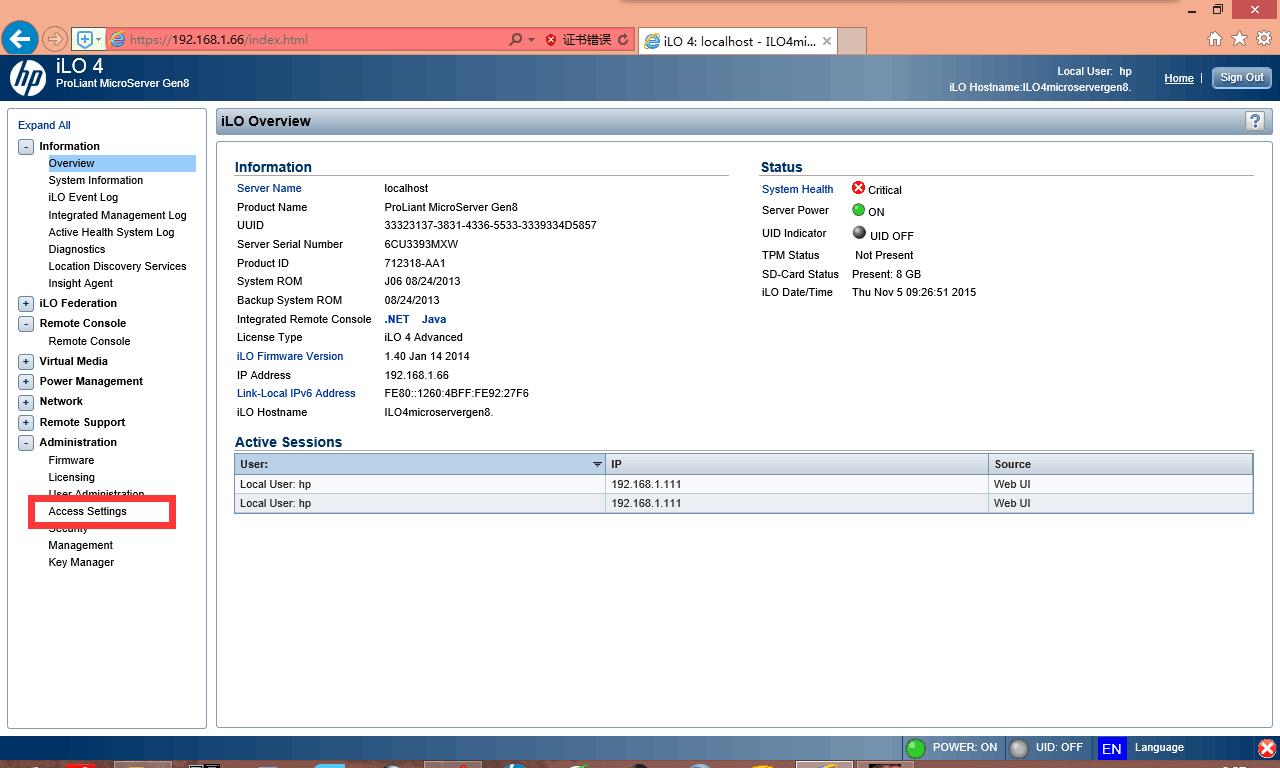Select Overview in the navigation tree
1280x768 pixels.
click(x=71, y=163)
